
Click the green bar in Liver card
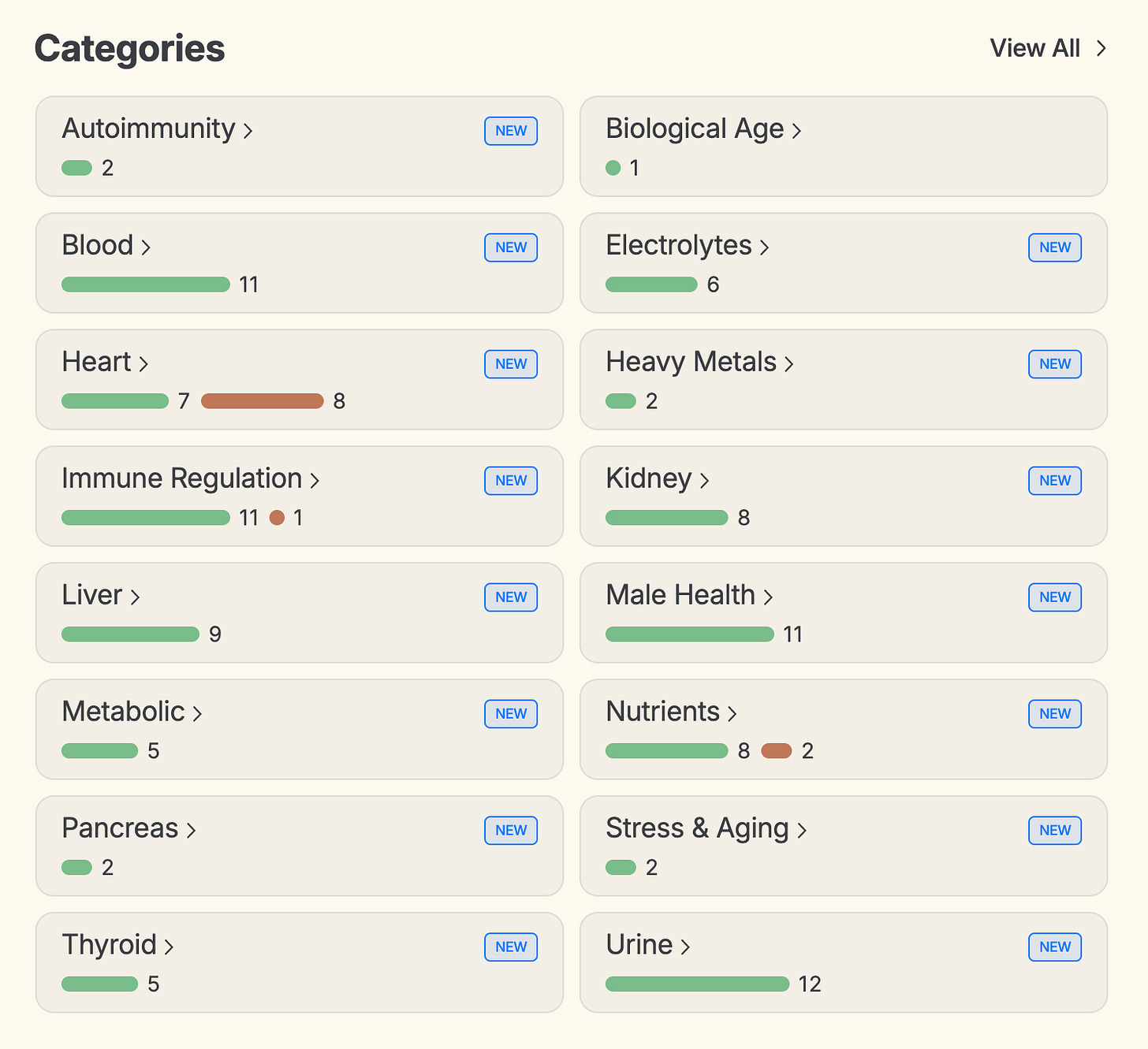(130, 634)
